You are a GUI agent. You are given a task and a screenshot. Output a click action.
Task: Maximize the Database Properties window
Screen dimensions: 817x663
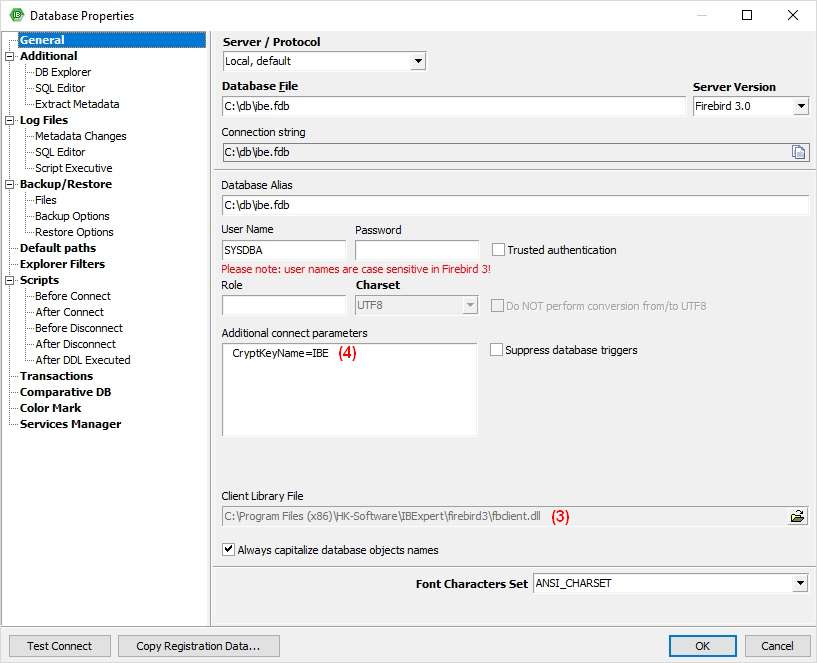pyautogui.click(x=747, y=15)
